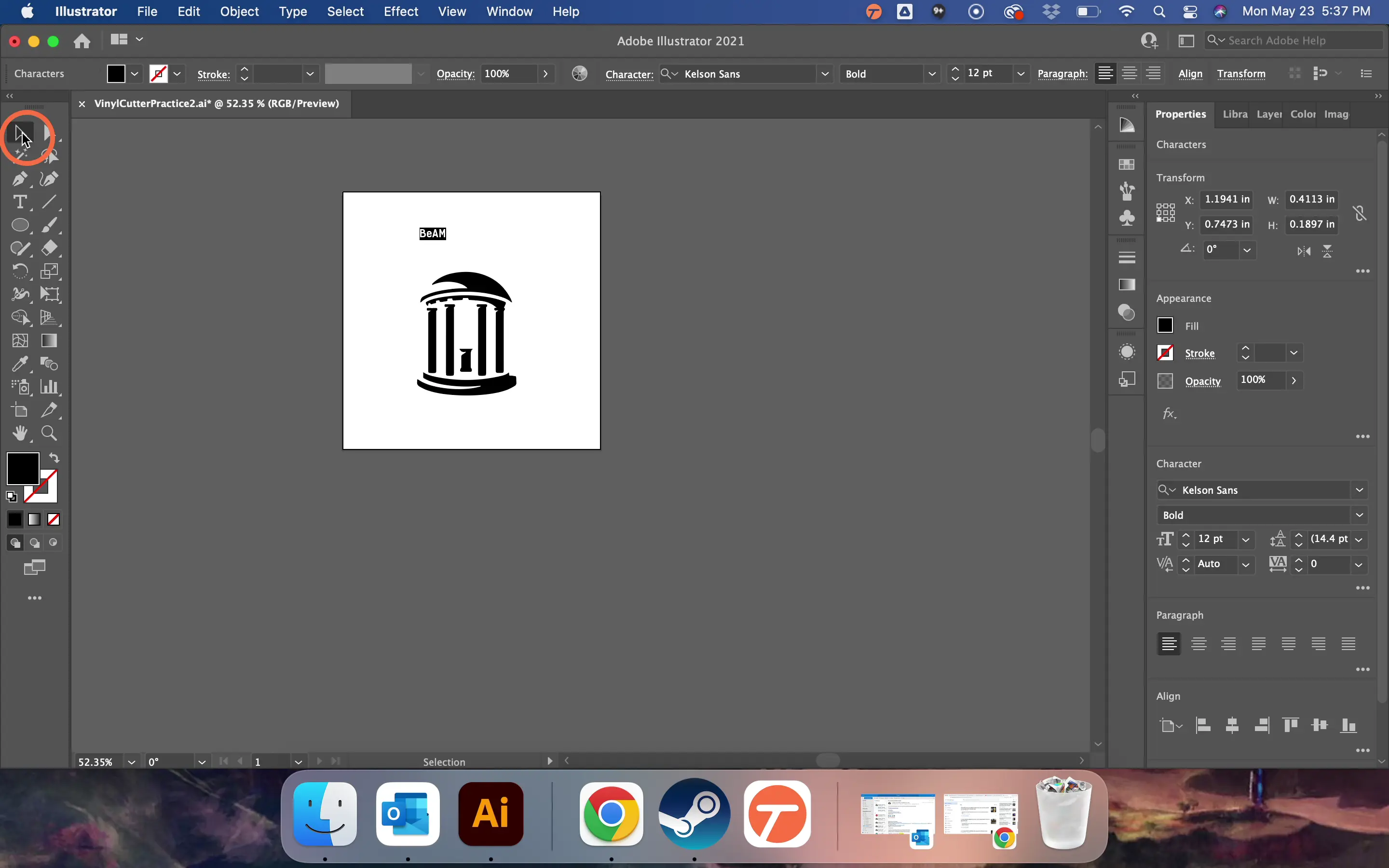Switch to the Color panel tab

point(1303,114)
